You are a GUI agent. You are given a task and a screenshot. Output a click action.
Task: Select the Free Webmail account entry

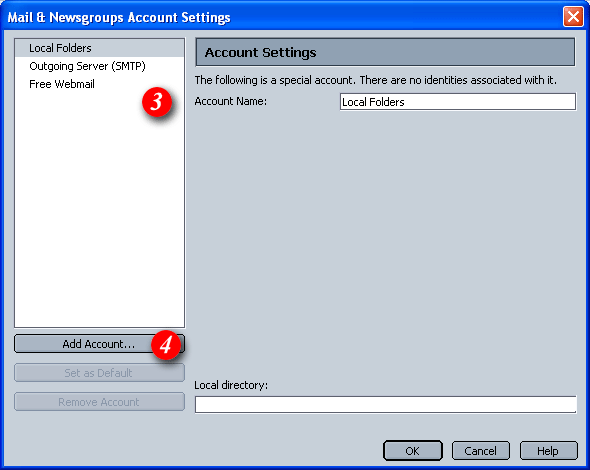pos(62,84)
